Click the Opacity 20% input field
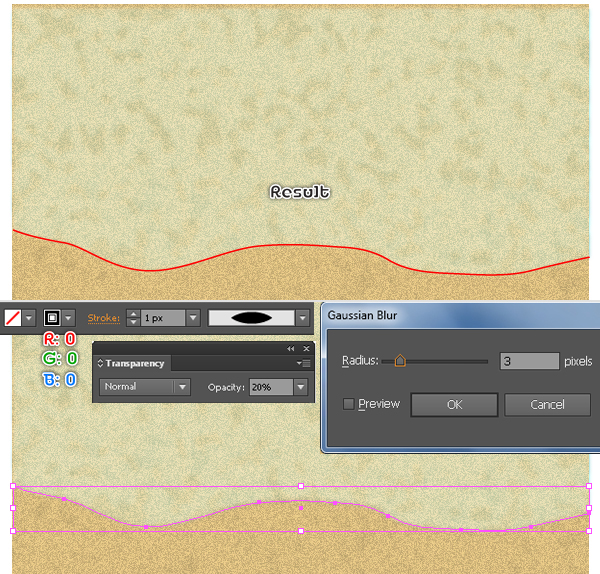The height and width of the screenshot is (574, 600). pyautogui.click(x=271, y=387)
